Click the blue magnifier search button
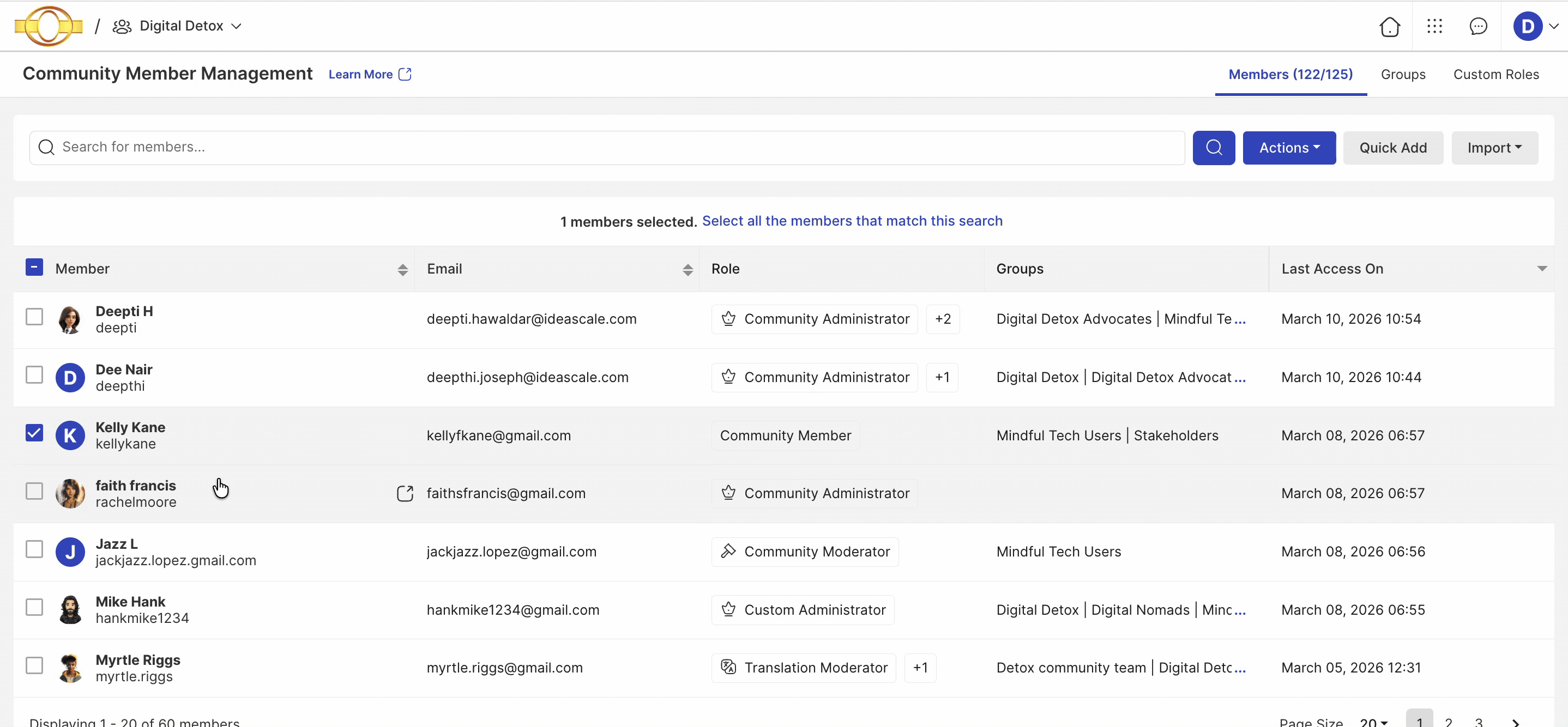This screenshot has width=1568, height=727. 1213,148
